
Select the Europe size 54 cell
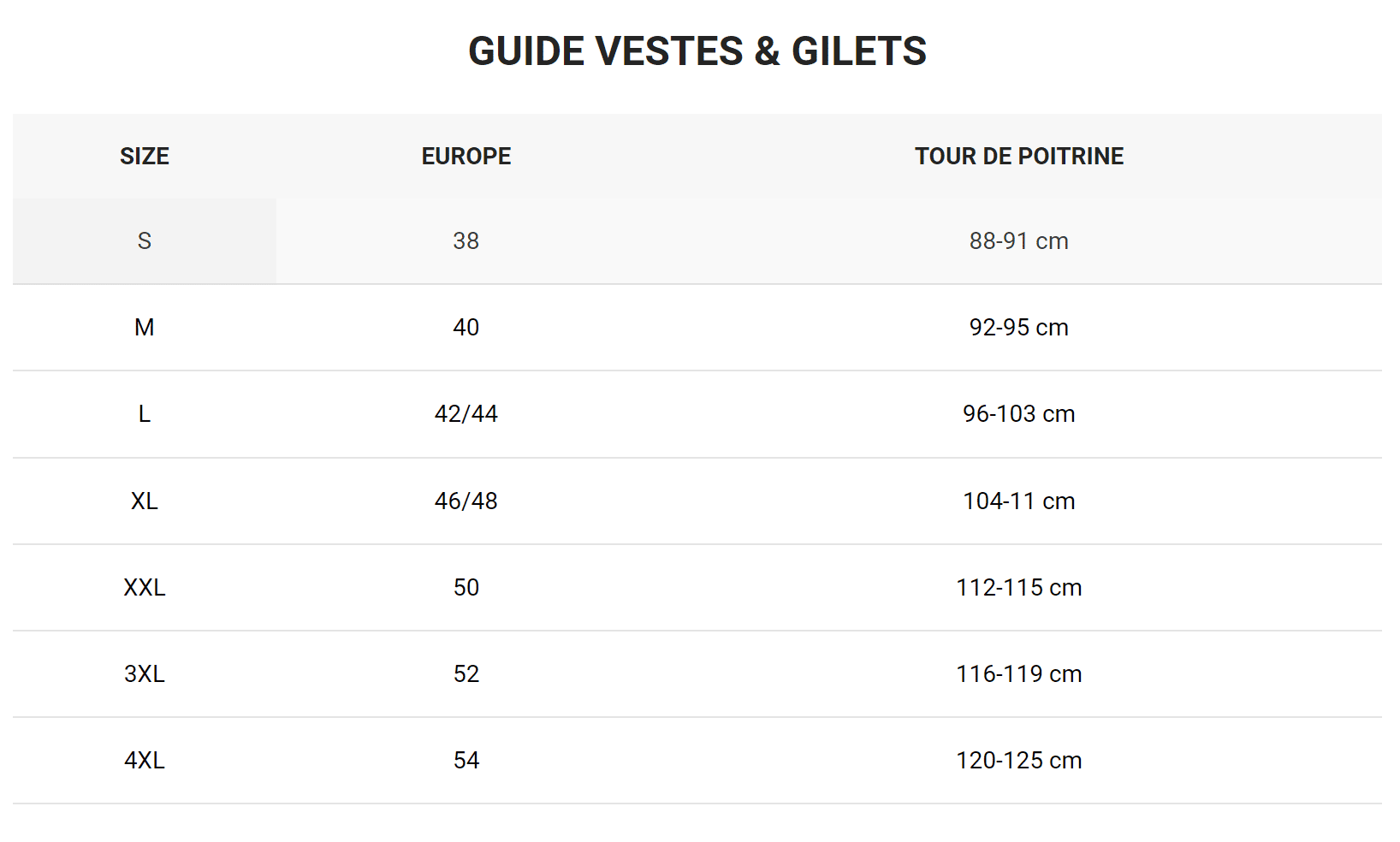pyautogui.click(x=466, y=761)
